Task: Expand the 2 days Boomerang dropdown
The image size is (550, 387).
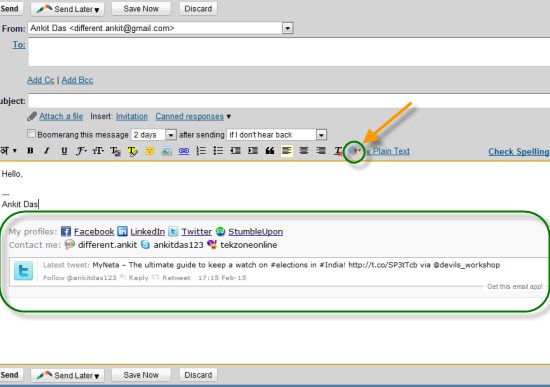Action: click(170, 135)
